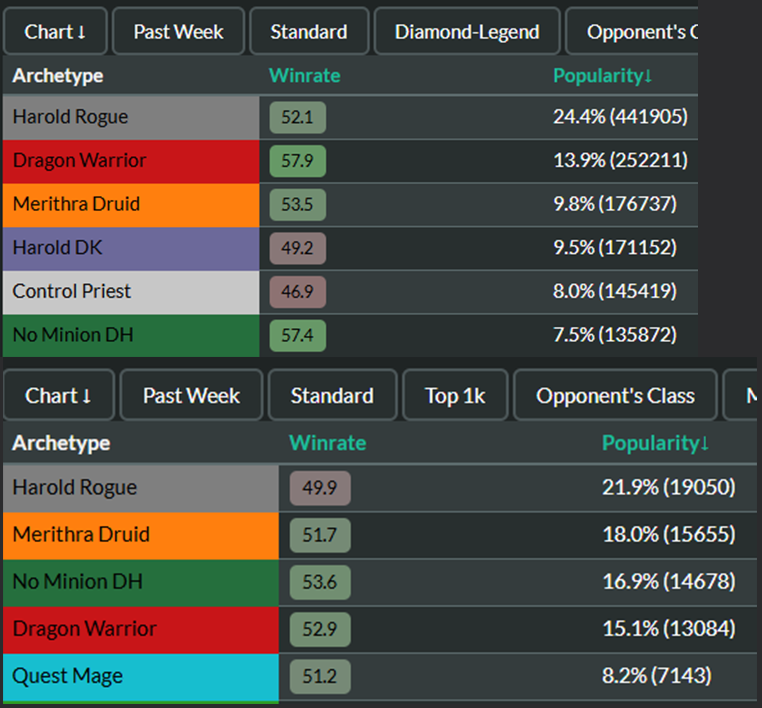
Task: Click the popularity value 15.1% (13084)
Action: (669, 628)
